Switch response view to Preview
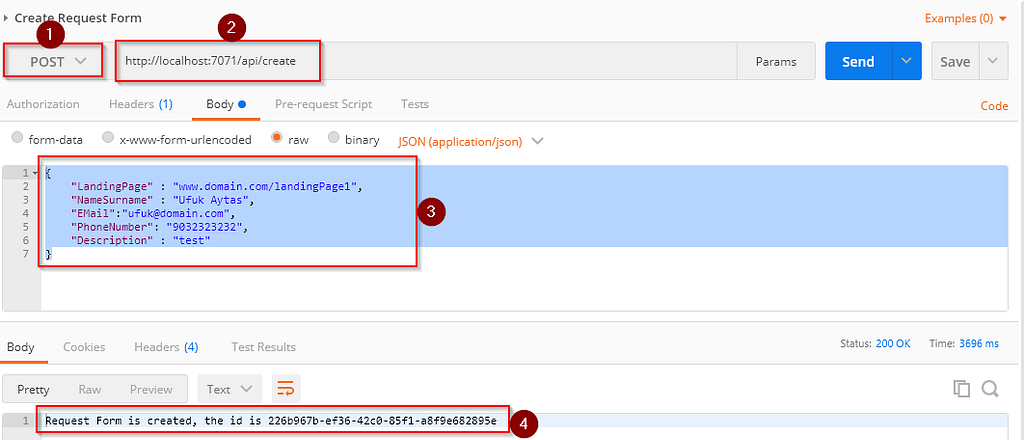This screenshot has width=1024, height=440. tap(151, 389)
